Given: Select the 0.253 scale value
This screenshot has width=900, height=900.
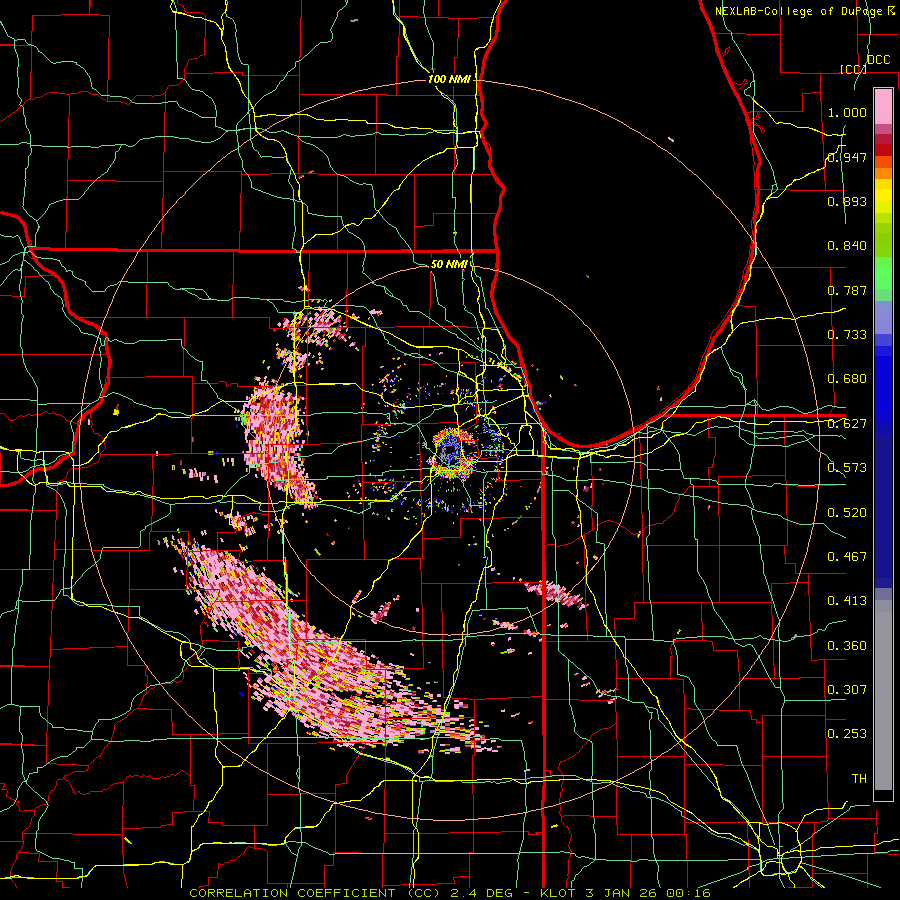Looking at the screenshot, I should click(847, 734).
